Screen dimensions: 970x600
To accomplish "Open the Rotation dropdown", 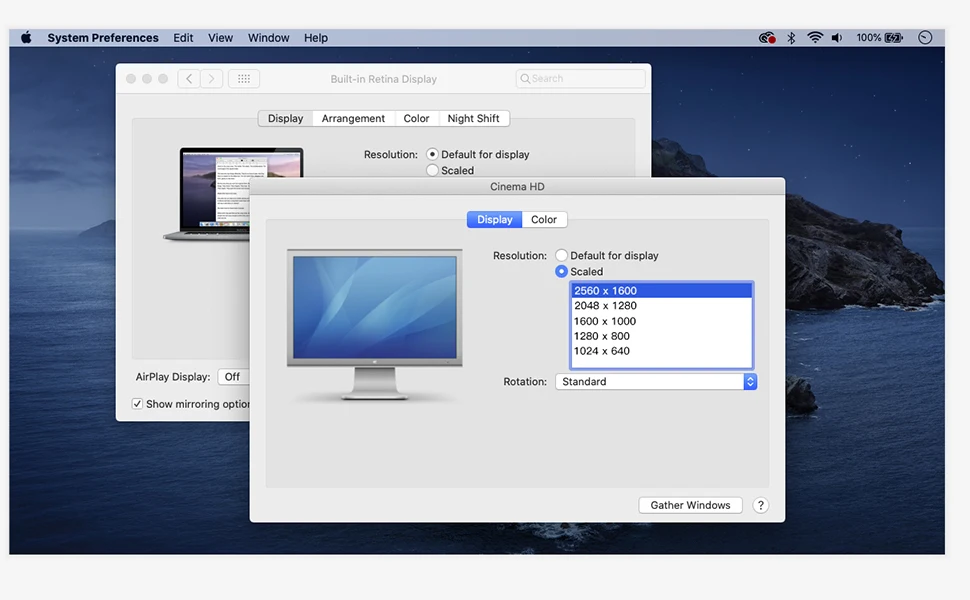I will click(x=656, y=382).
